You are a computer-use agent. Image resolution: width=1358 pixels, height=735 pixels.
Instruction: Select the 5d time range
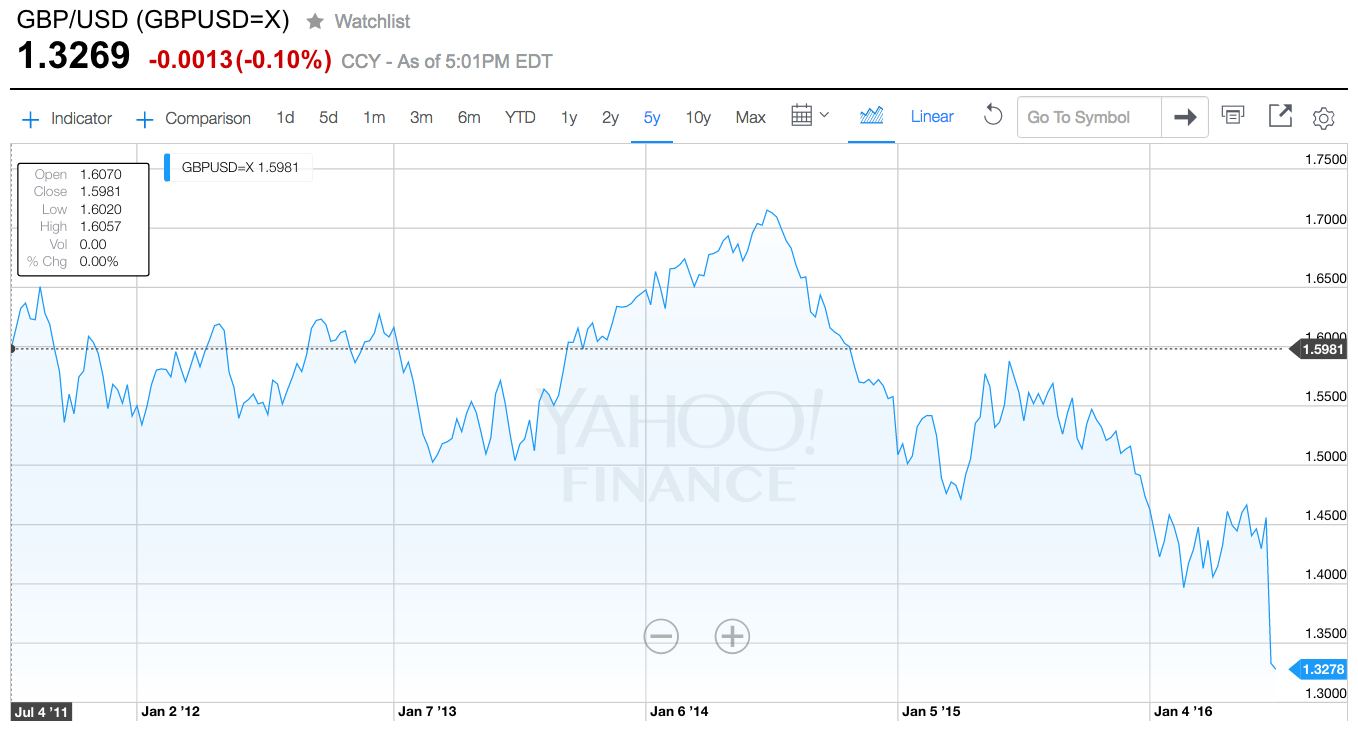point(328,117)
